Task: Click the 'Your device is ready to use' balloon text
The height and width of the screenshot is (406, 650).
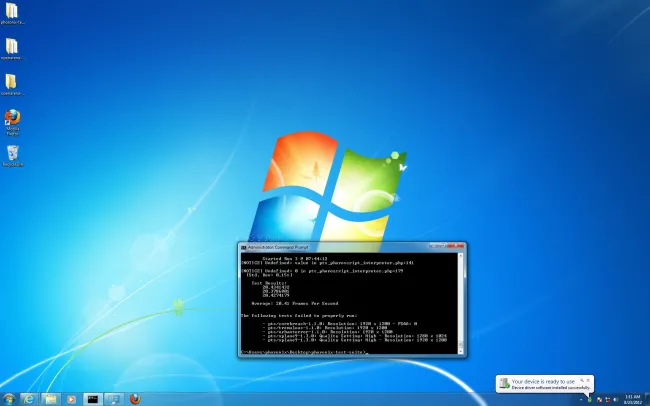Action: 543,382
